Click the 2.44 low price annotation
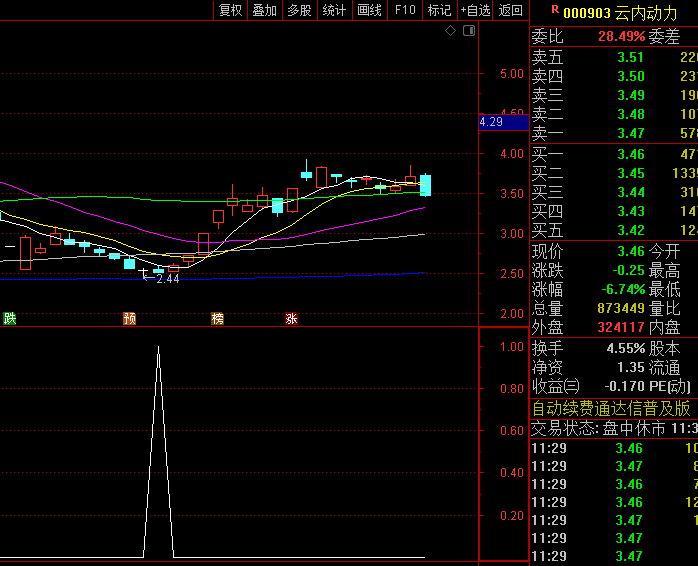 point(167,279)
